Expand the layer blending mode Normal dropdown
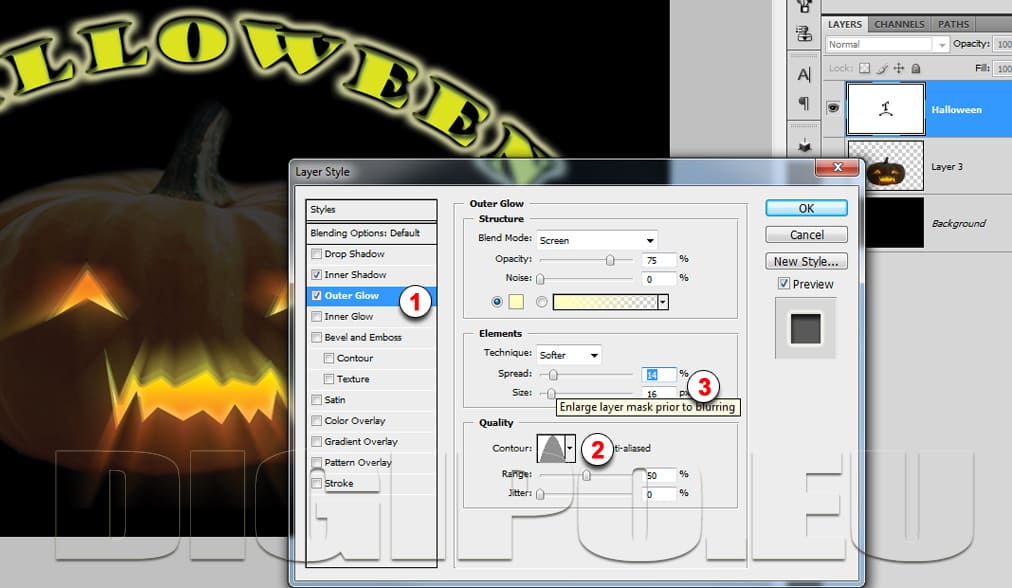 pyautogui.click(x=887, y=44)
